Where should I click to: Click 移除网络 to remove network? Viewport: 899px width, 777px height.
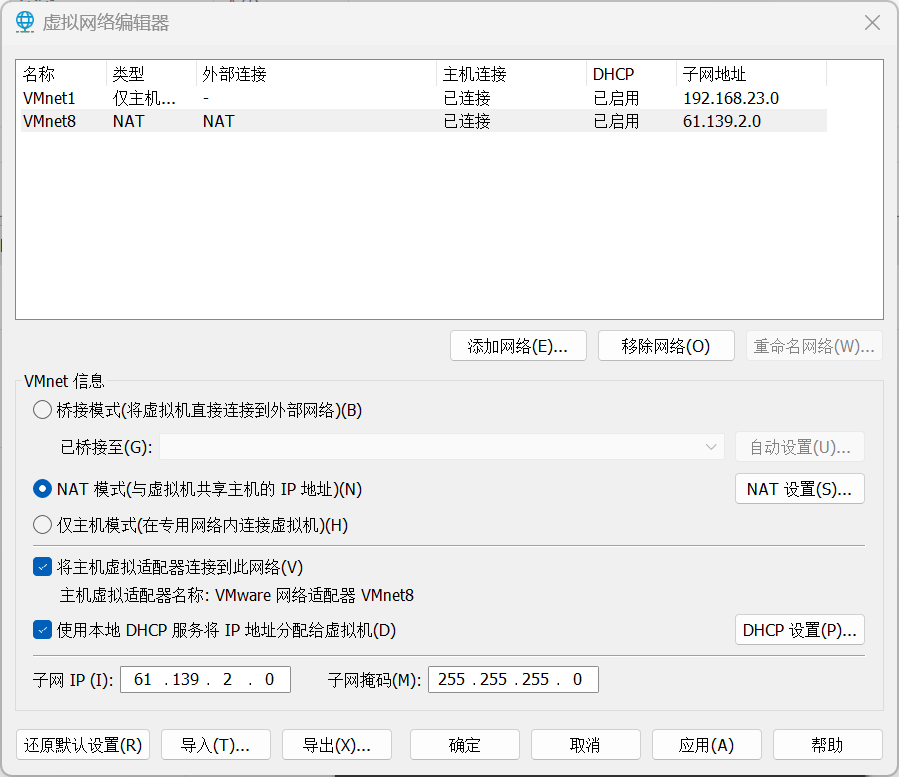[x=666, y=346]
